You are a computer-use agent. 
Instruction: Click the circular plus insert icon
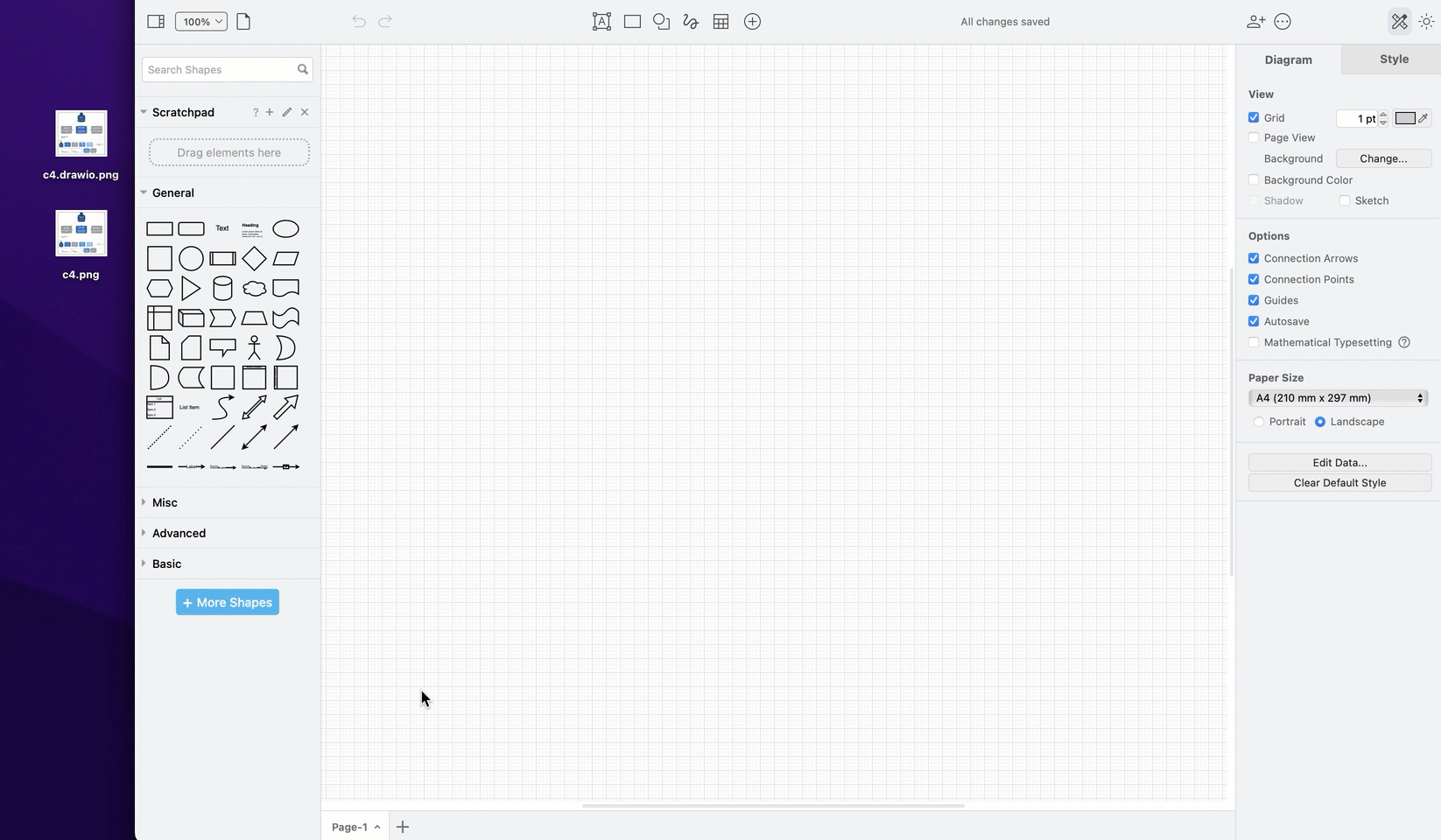click(x=752, y=21)
